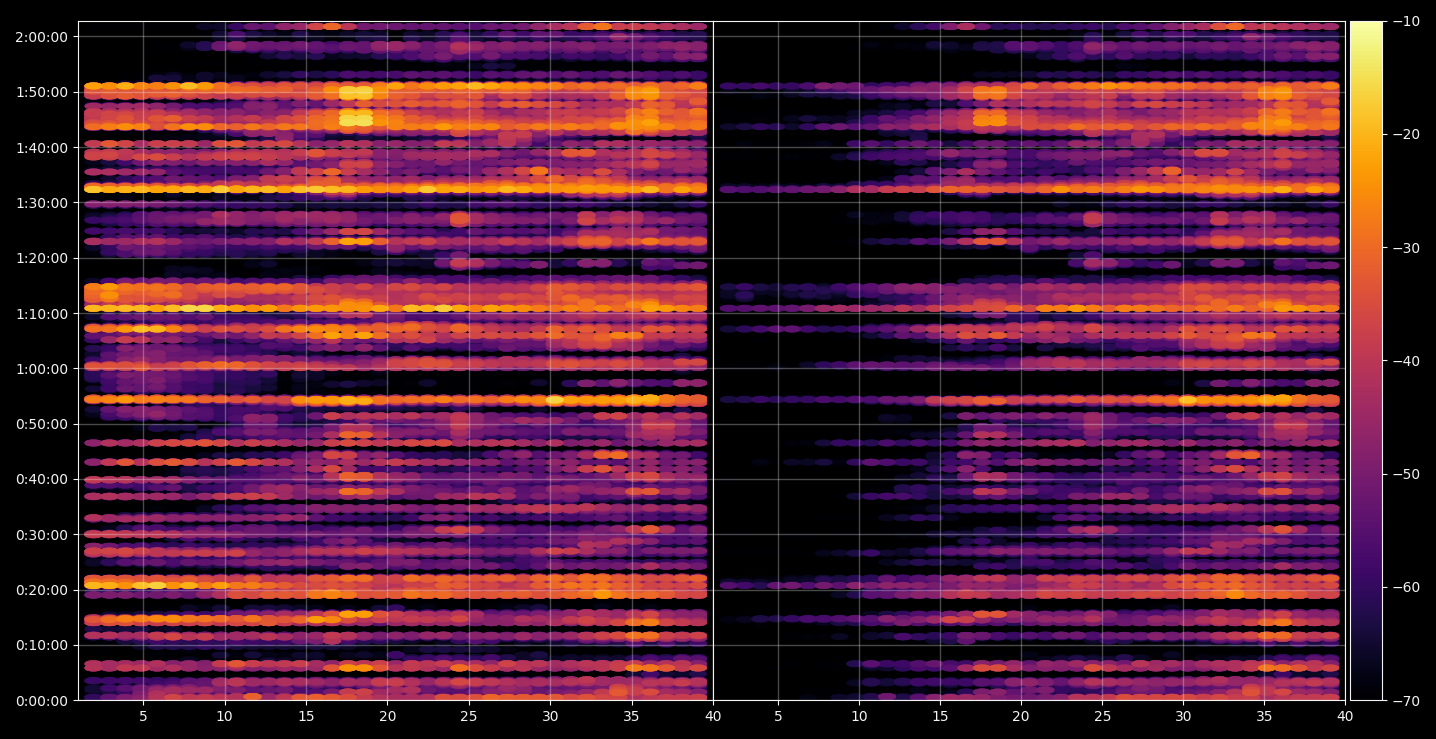Select the 1:40:00 y-axis tick label
The image size is (1436, 739).
40,147
